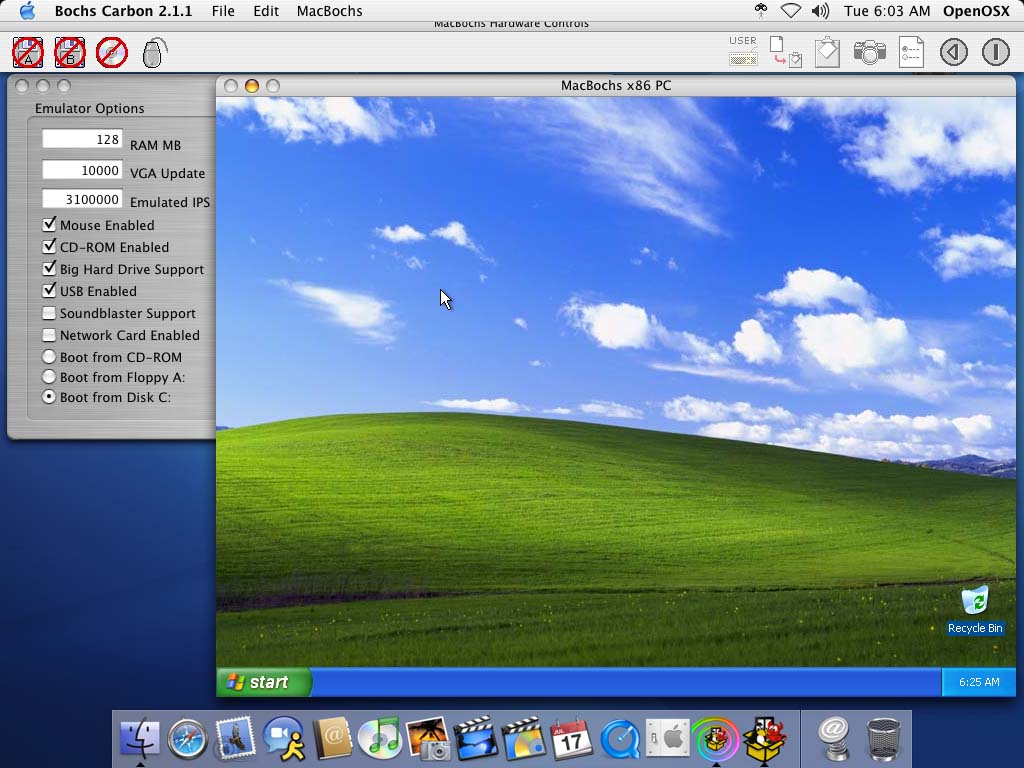Open iCal calendar in the Dock
The image size is (1024, 768).
click(x=571, y=739)
